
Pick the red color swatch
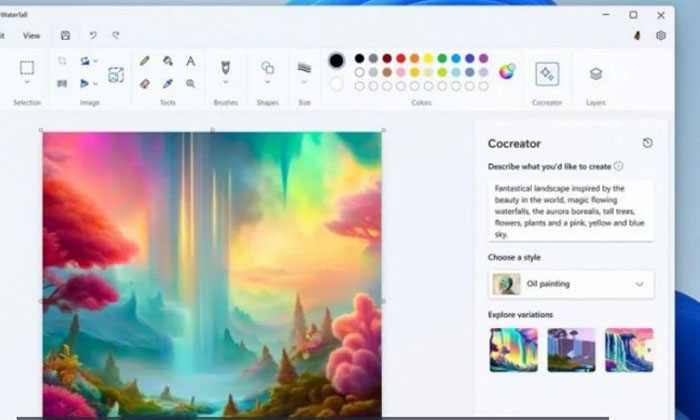click(x=400, y=58)
